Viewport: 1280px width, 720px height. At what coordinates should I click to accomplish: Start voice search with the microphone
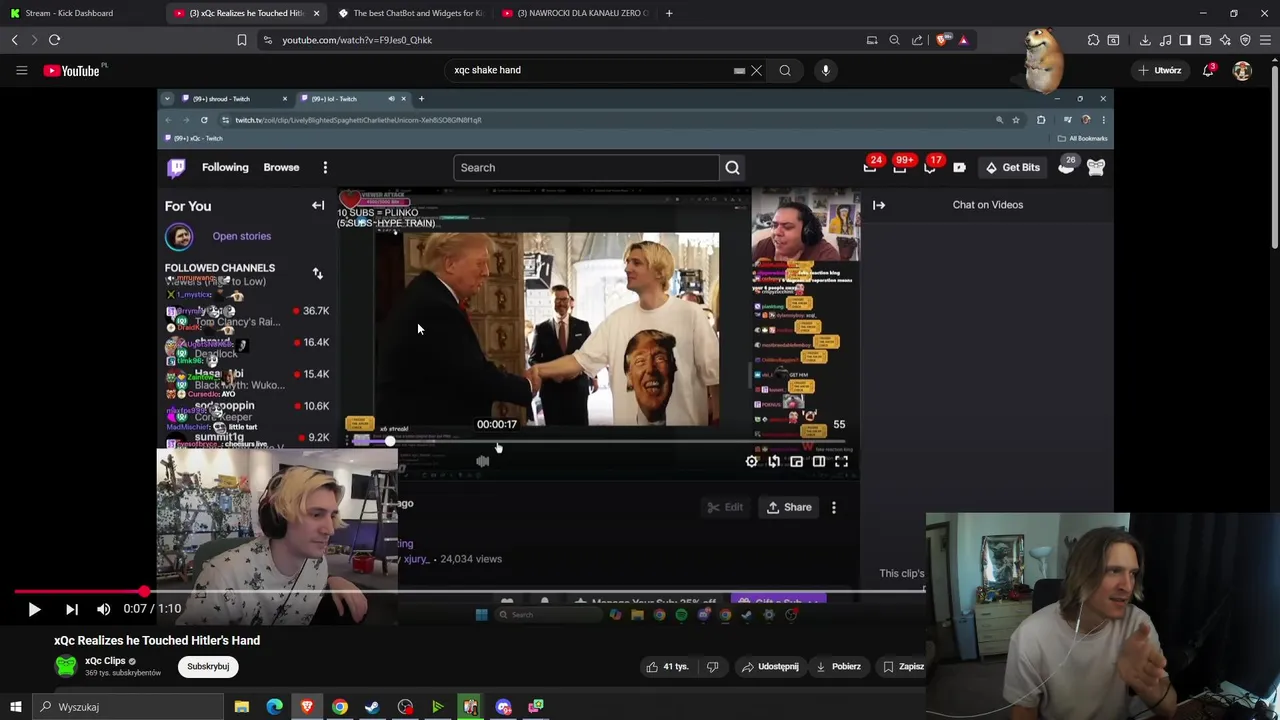click(x=825, y=70)
